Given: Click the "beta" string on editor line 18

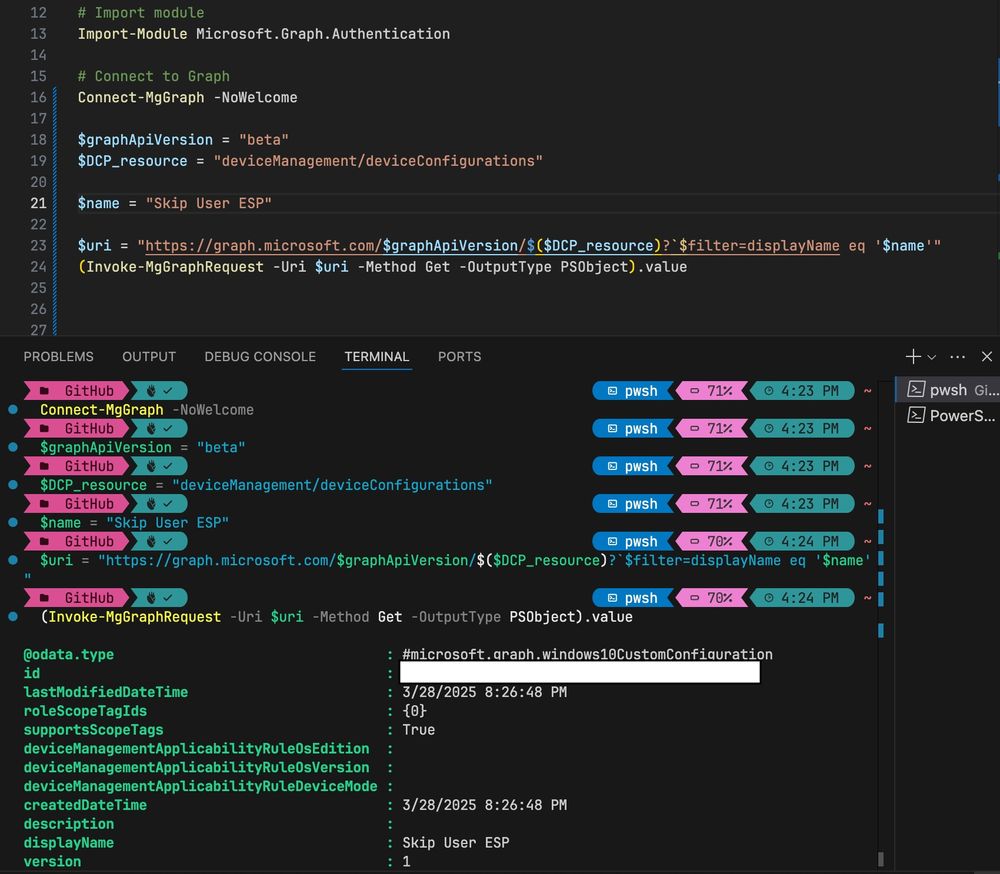Looking at the screenshot, I should point(264,140).
